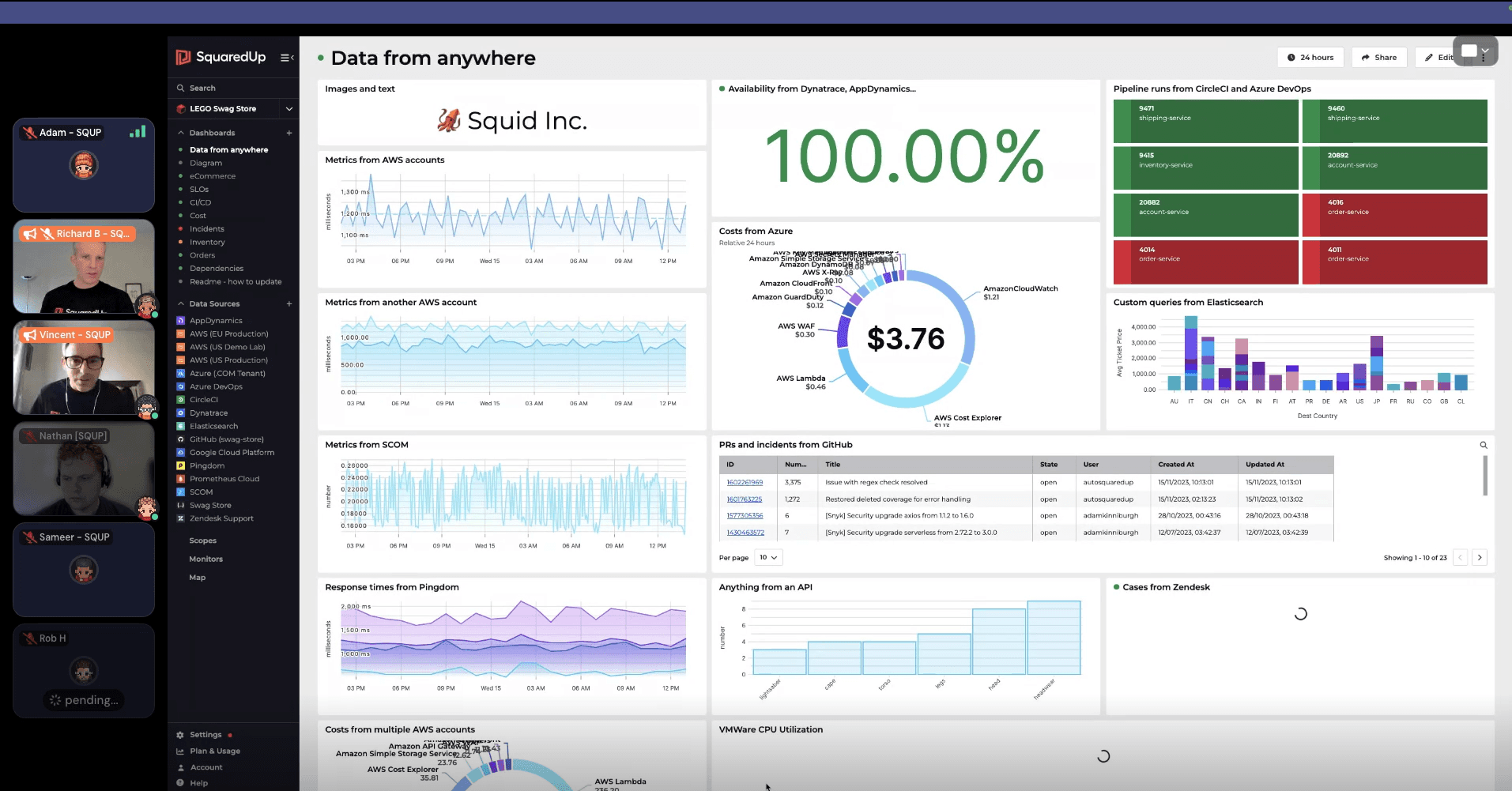Open GitHub issue link 1602261969
The width and height of the screenshot is (1512, 791).
point(745,482)
